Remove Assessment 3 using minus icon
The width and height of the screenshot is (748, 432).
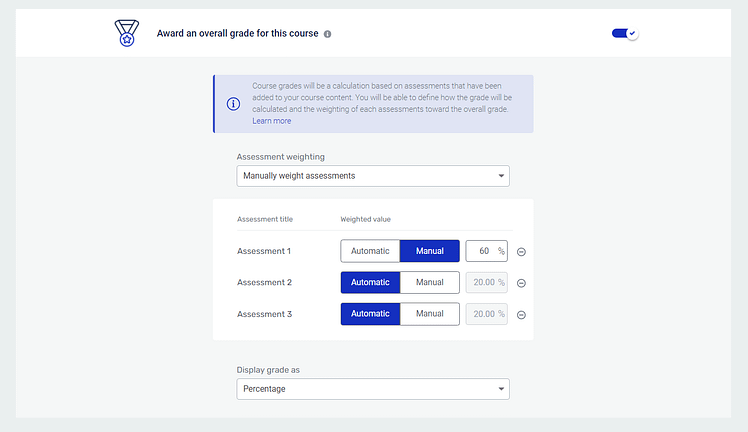[521, 315]
